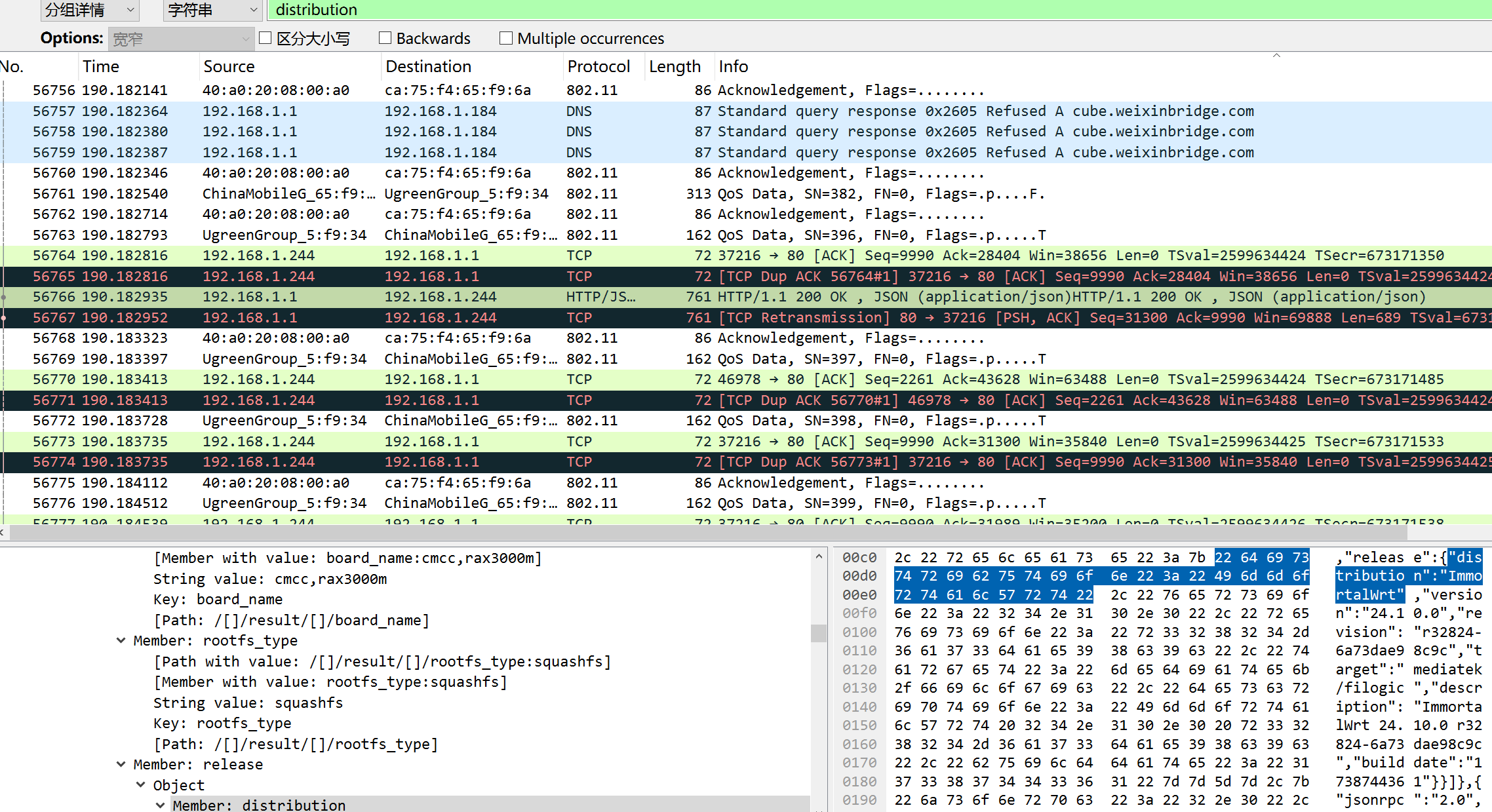Open the 字符串 search-type dropdown
1492x812 pixels.
[212, 10]
